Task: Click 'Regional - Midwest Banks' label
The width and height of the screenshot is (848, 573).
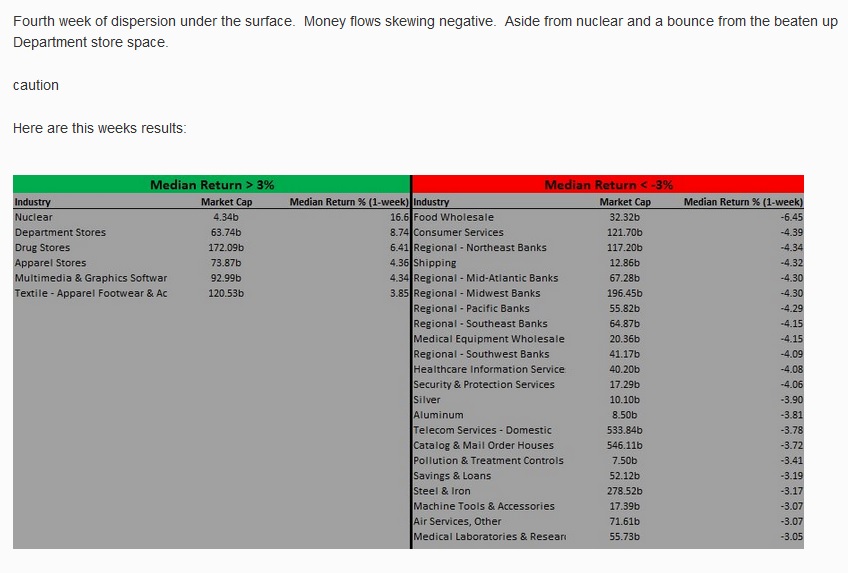Action: (477, 292)
